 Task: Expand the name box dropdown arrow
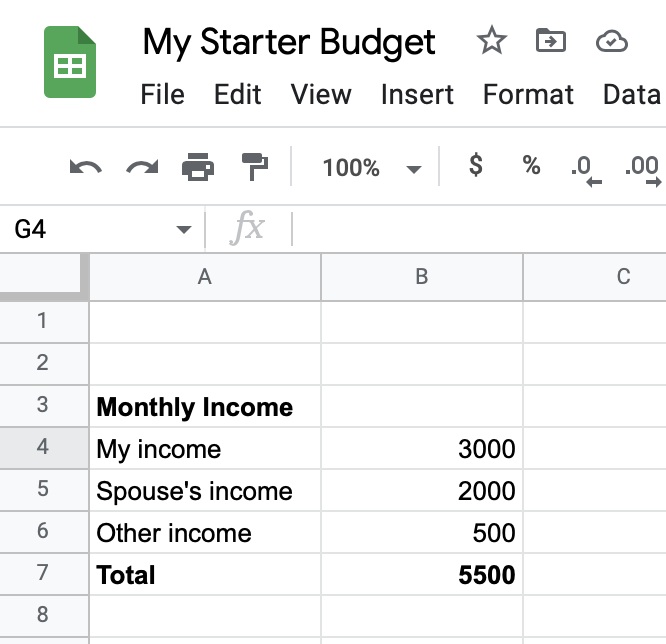coord(183,230)
